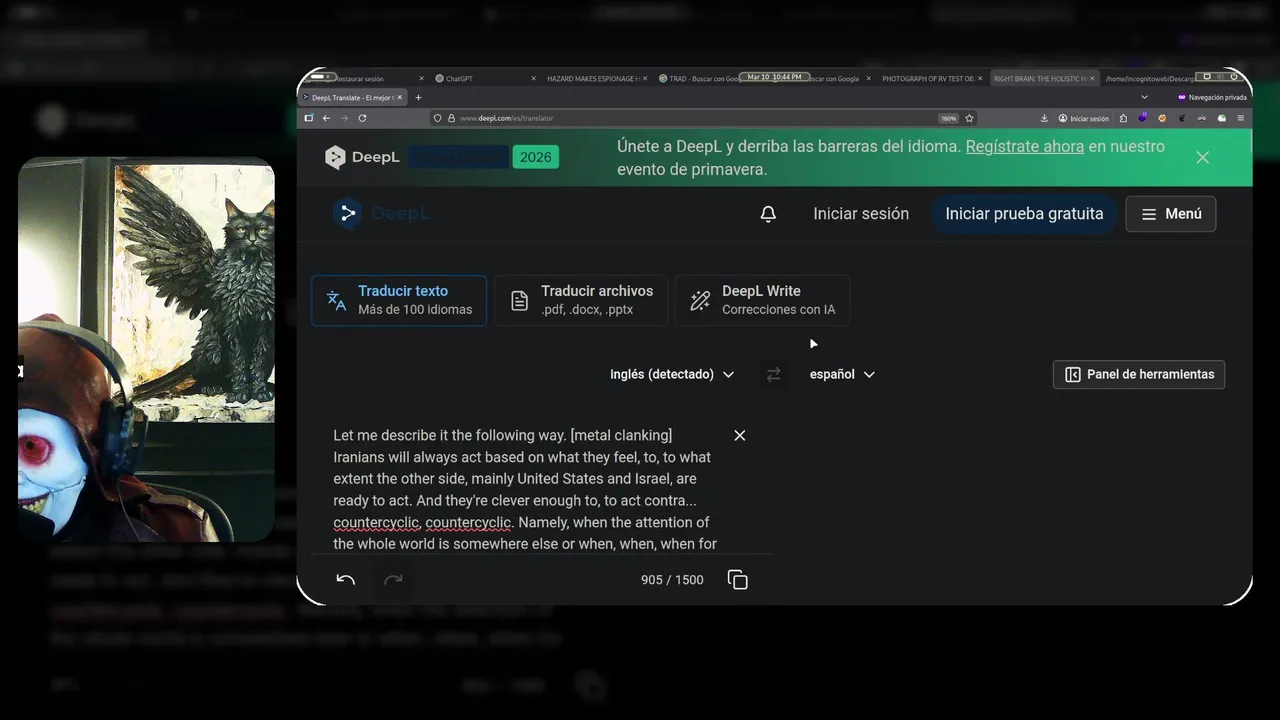Click the orange extension icon in the toolbar
The height and width of the screenshot is (720, 1280).
(x=1162, y=118)
